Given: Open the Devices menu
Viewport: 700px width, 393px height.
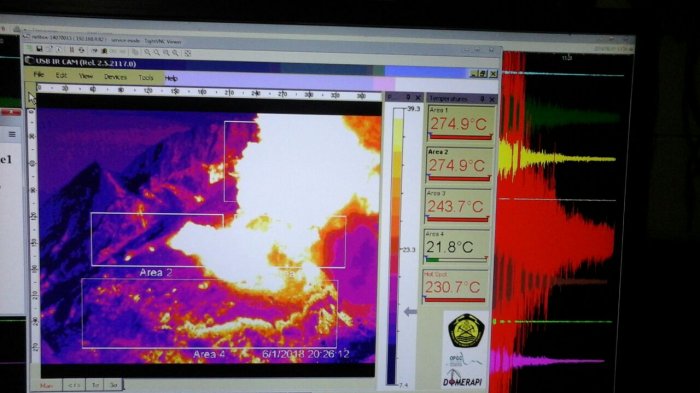Looking at the screenshot, I should pyautogui.click(x=115, y=77).
